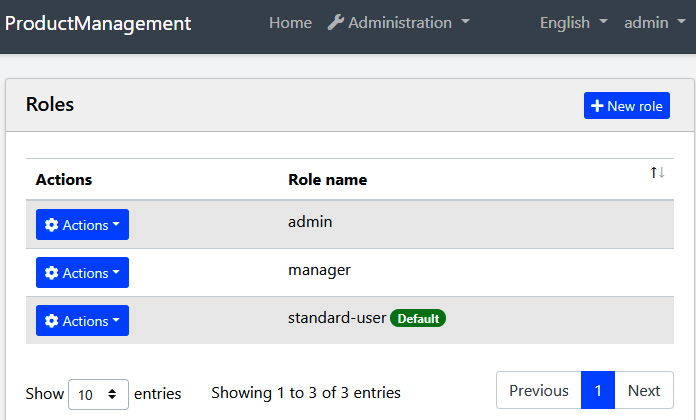Click the gear icon in standard-user row
Viewport: 696px width, 420px height.
coord(52,321)
